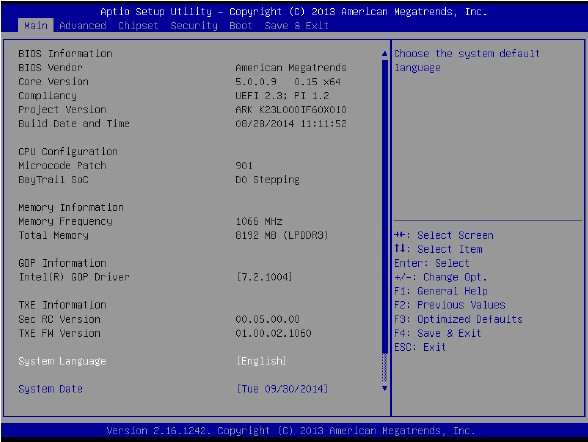The width and height of the screenshot is (588, 442).
Task: Go to the Security tab
Action: click(194, 25)
